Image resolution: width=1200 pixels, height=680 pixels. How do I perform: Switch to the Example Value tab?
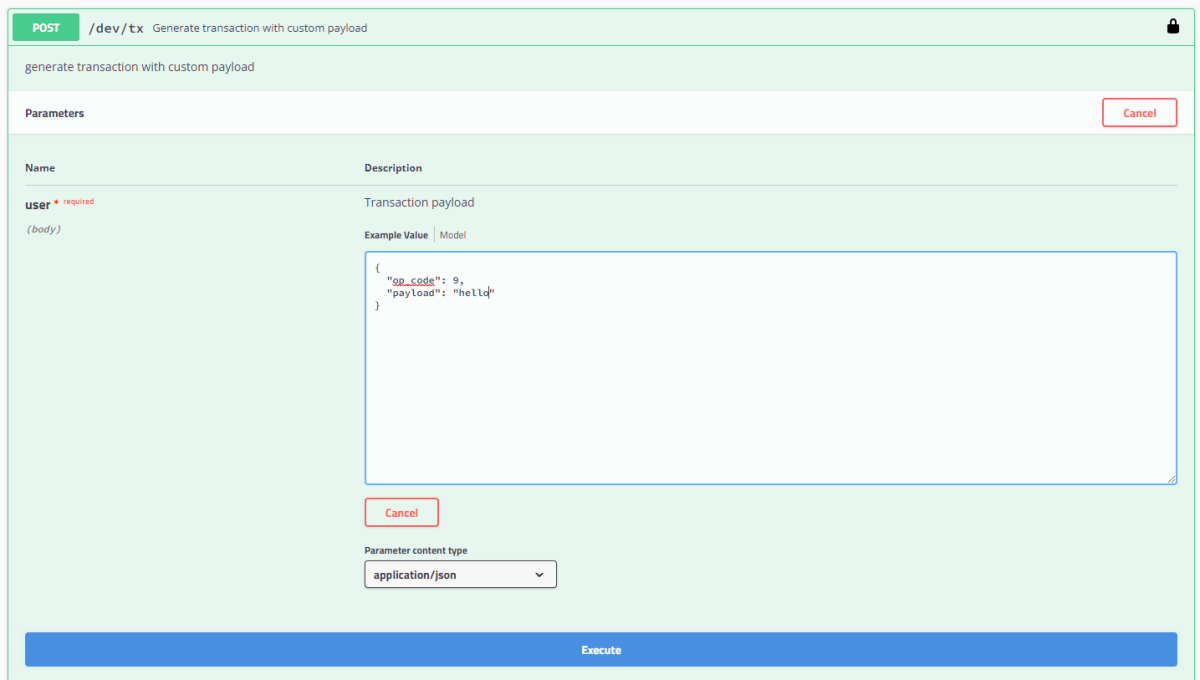click(396, 235)
